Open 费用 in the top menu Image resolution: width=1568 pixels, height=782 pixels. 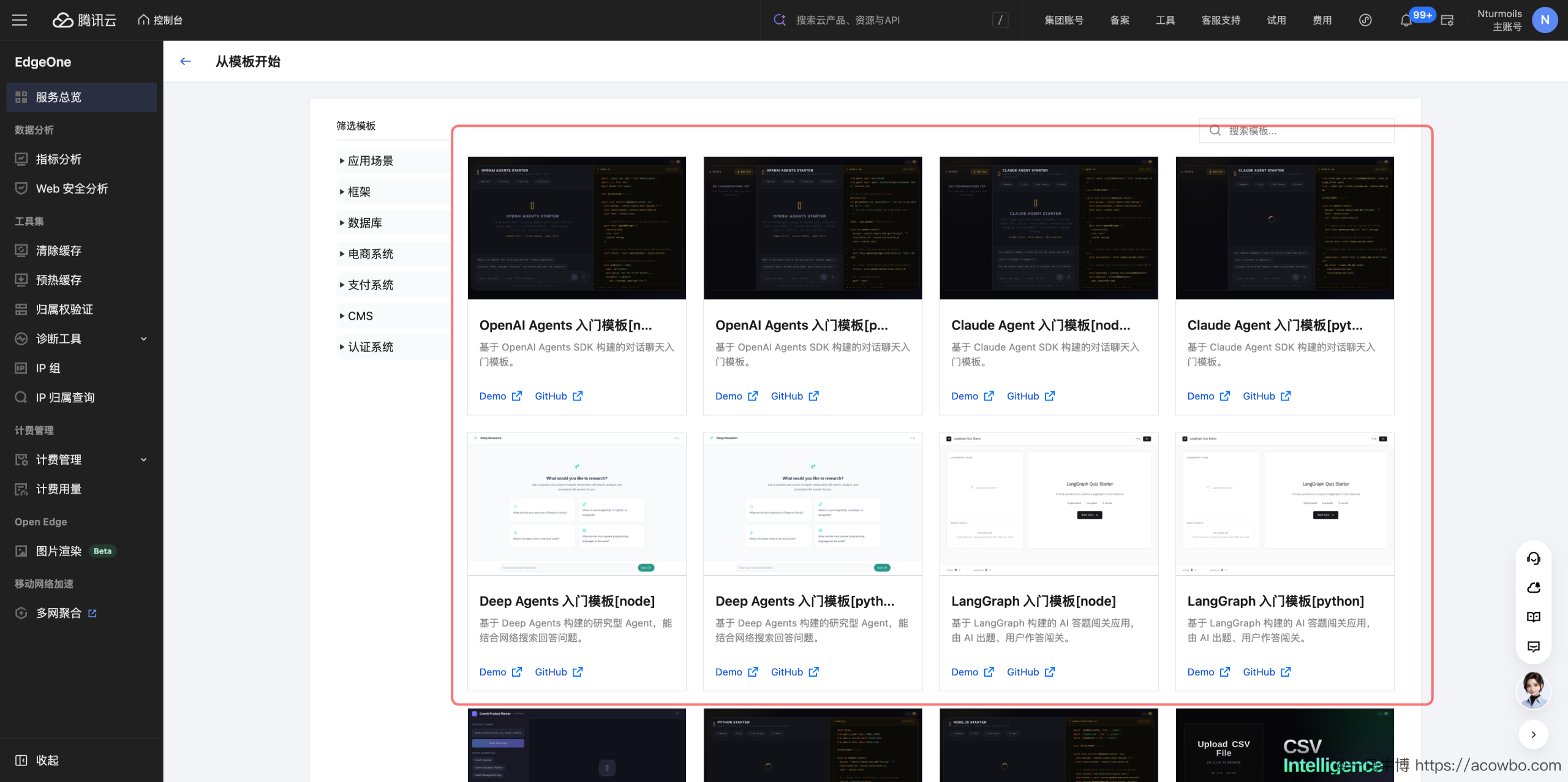(x=1322, y=20)
